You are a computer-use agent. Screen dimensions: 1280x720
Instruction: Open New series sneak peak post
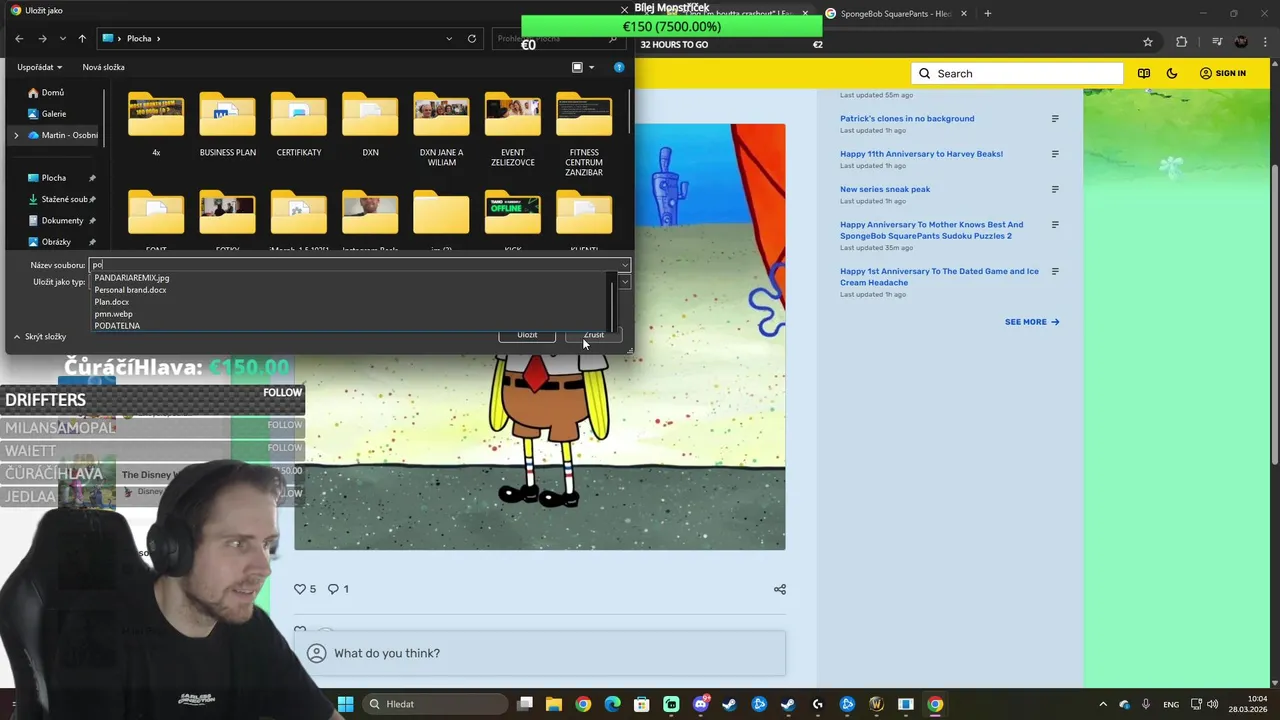(x=885, y=189)
